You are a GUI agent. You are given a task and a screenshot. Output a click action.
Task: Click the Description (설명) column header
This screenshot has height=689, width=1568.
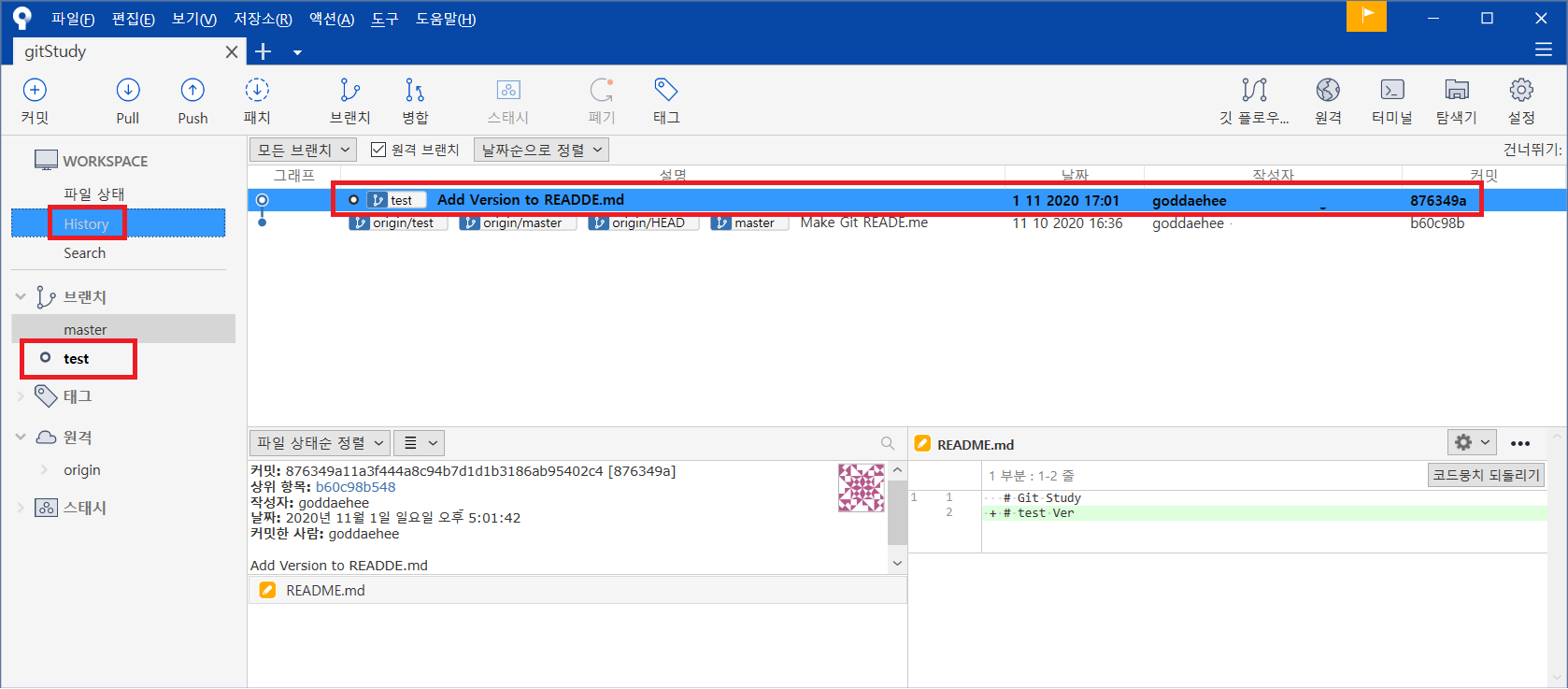(673, 175)
